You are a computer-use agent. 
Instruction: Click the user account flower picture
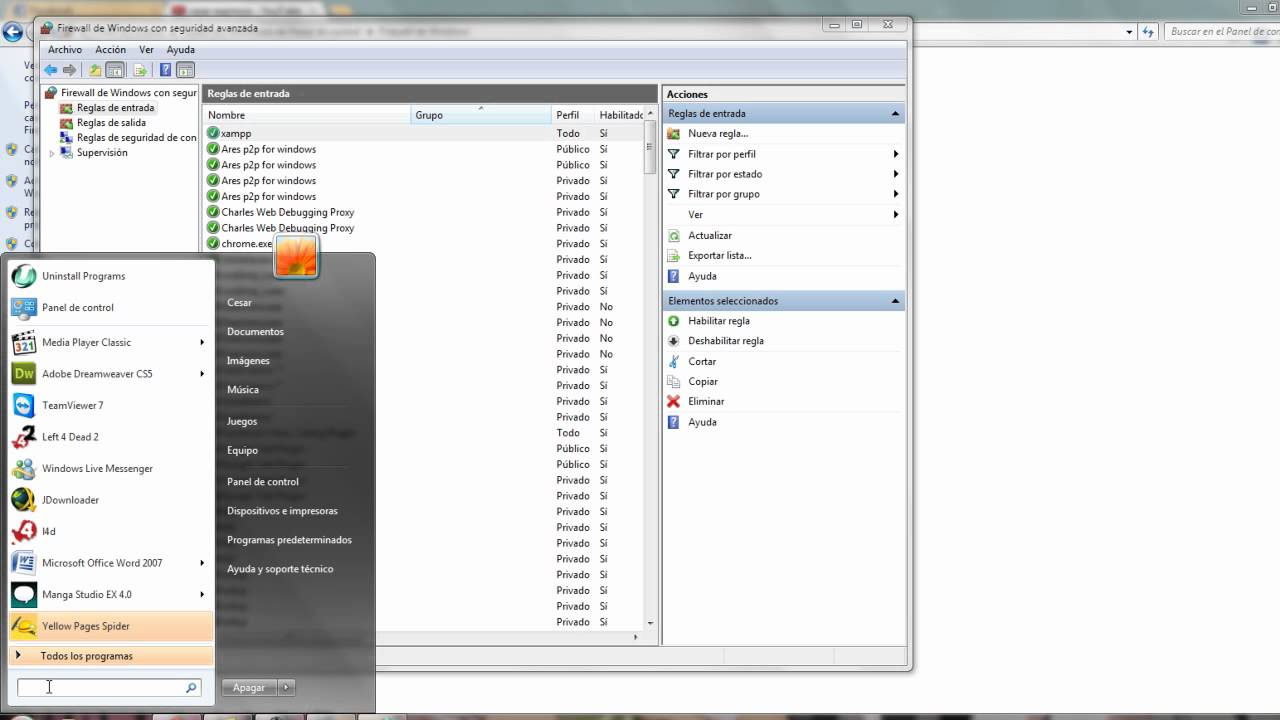click(296, 256)
